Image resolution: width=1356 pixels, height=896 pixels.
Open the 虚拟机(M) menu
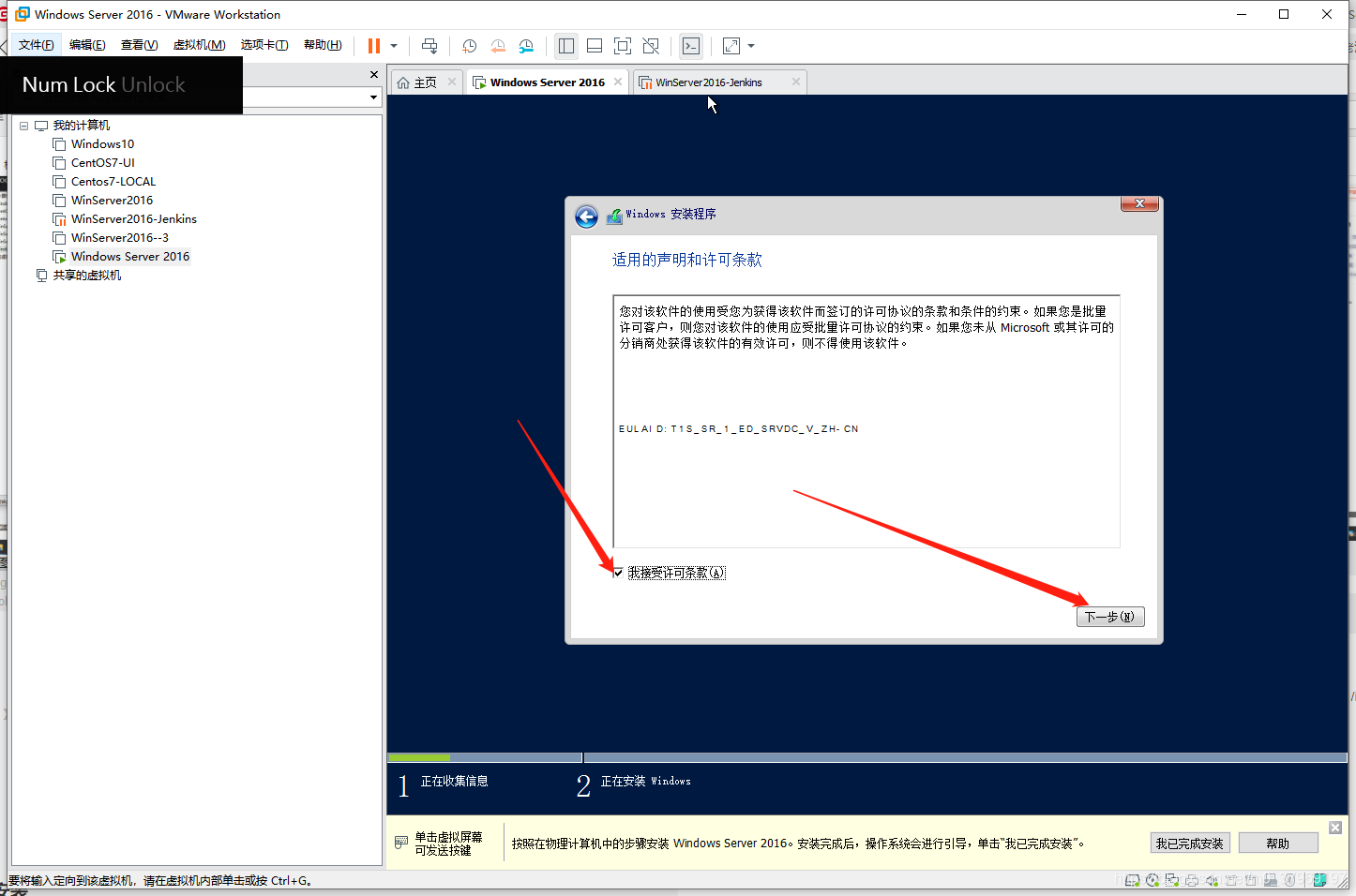(199, 45)
